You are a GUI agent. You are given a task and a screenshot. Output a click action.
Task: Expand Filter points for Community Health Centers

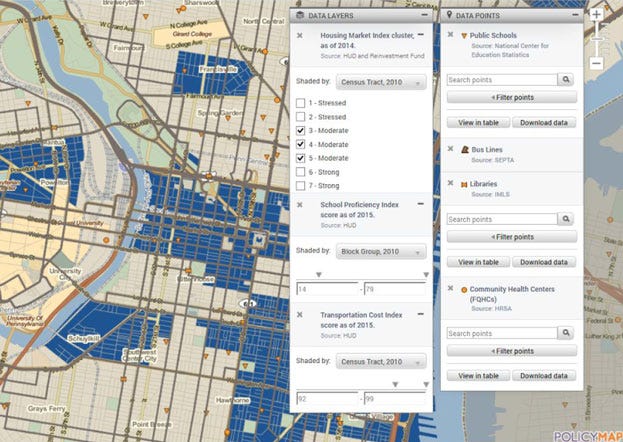tap(512, 351)
